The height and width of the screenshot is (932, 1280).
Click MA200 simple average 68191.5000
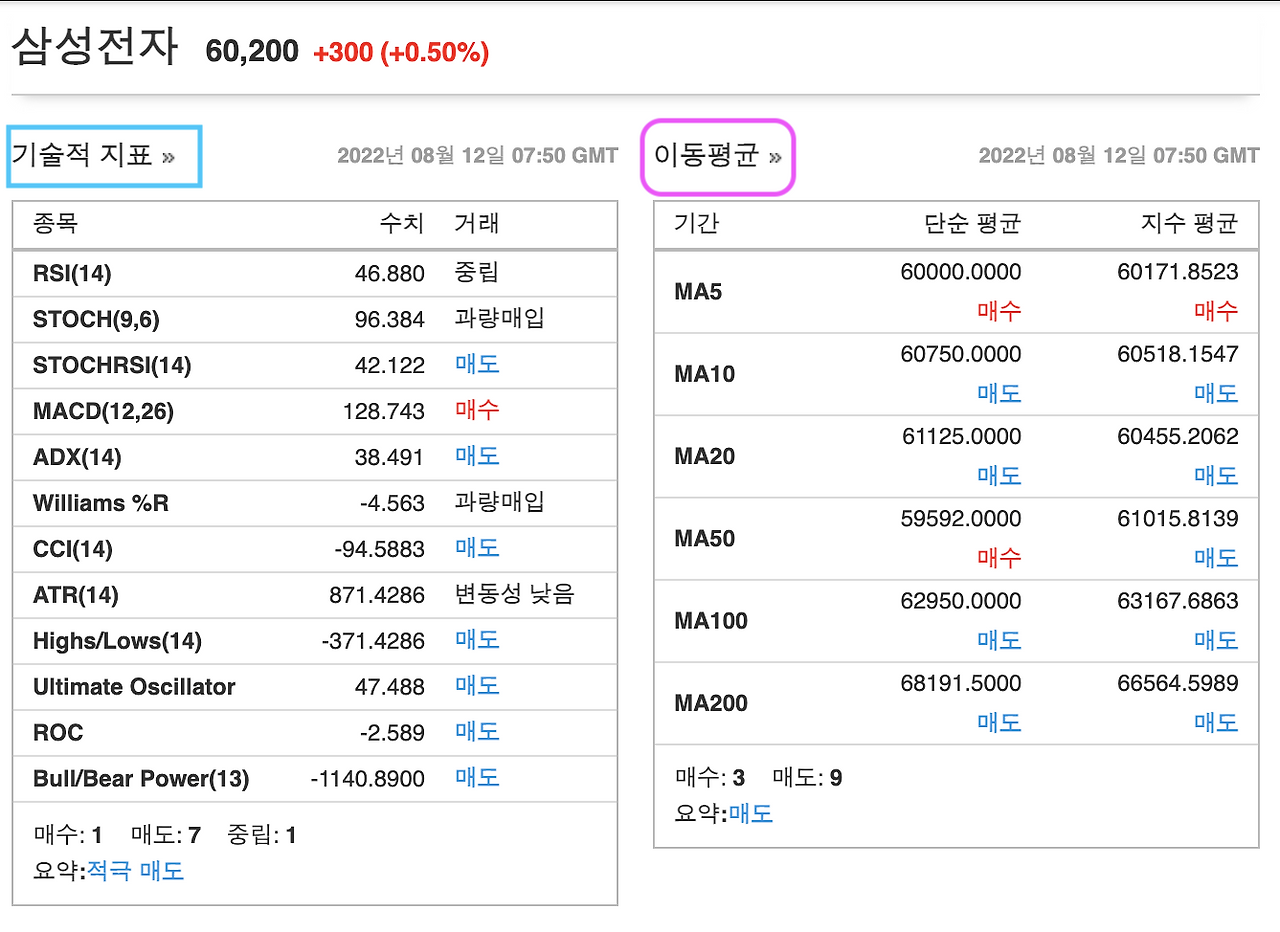[x=961, y=683]
